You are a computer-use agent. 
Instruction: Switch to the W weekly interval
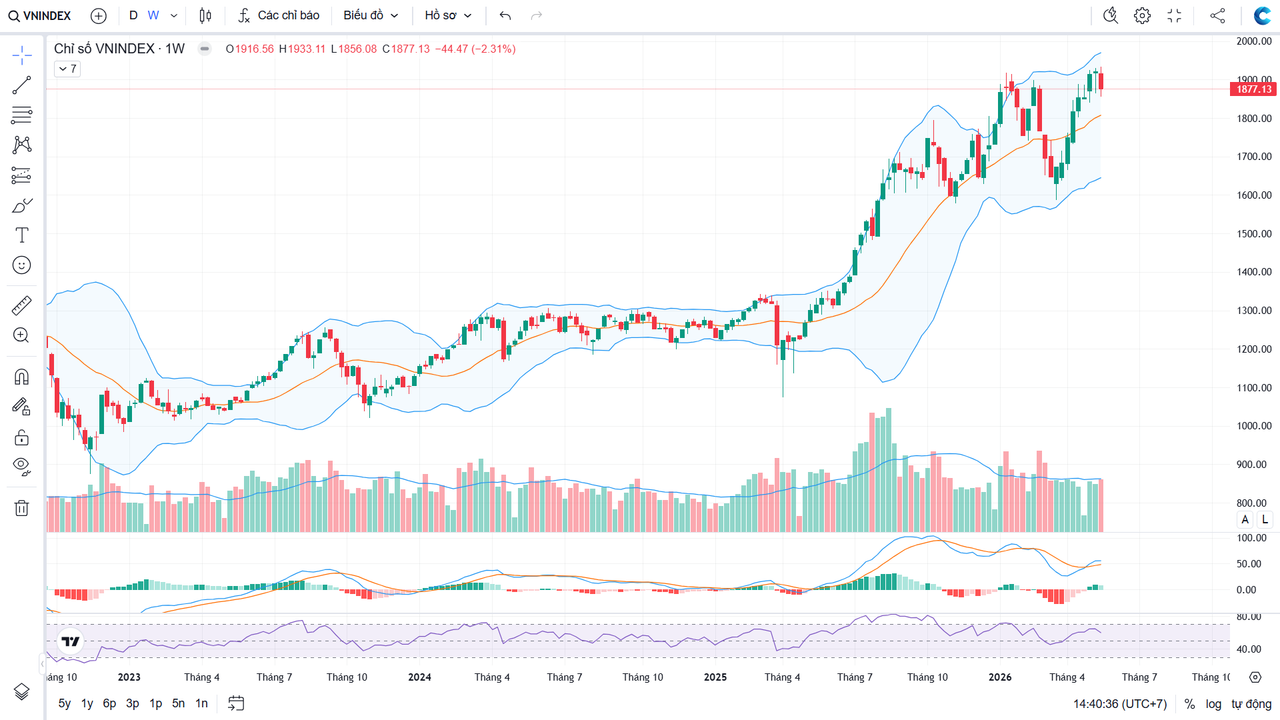153,16
